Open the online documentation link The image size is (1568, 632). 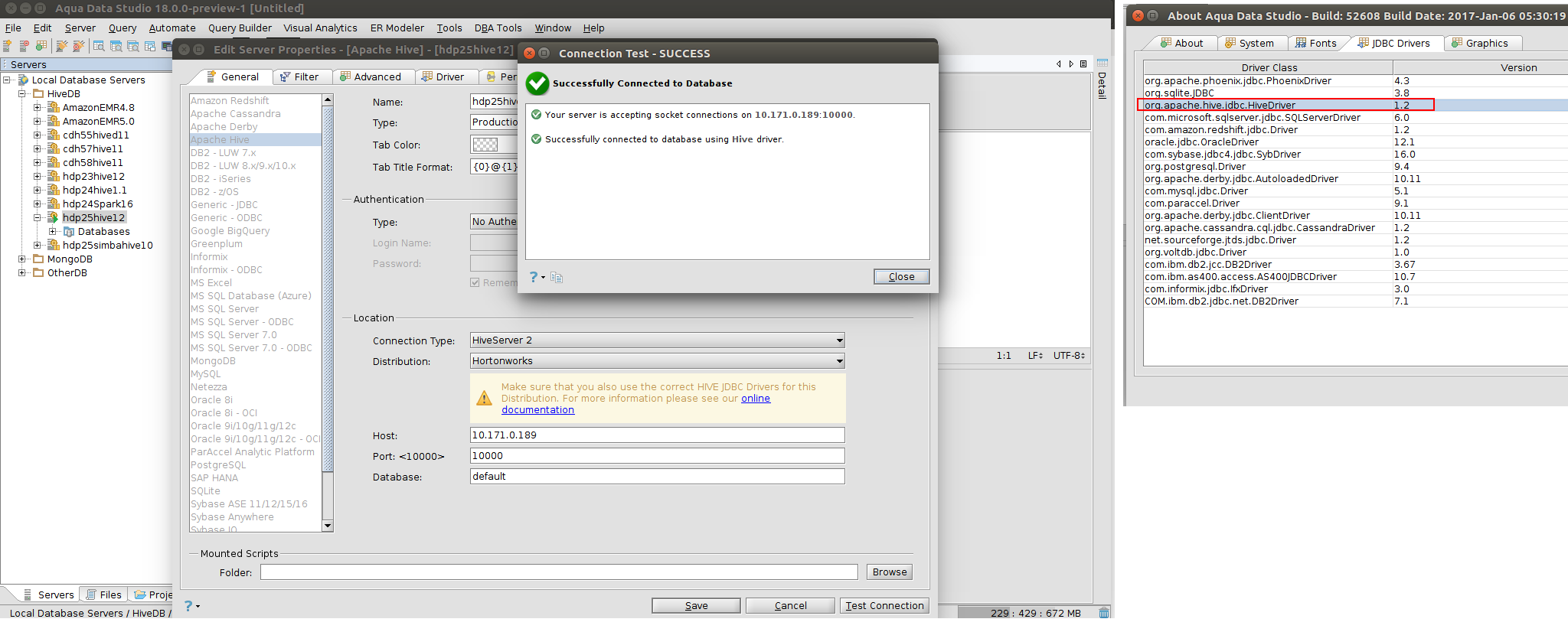636,404
